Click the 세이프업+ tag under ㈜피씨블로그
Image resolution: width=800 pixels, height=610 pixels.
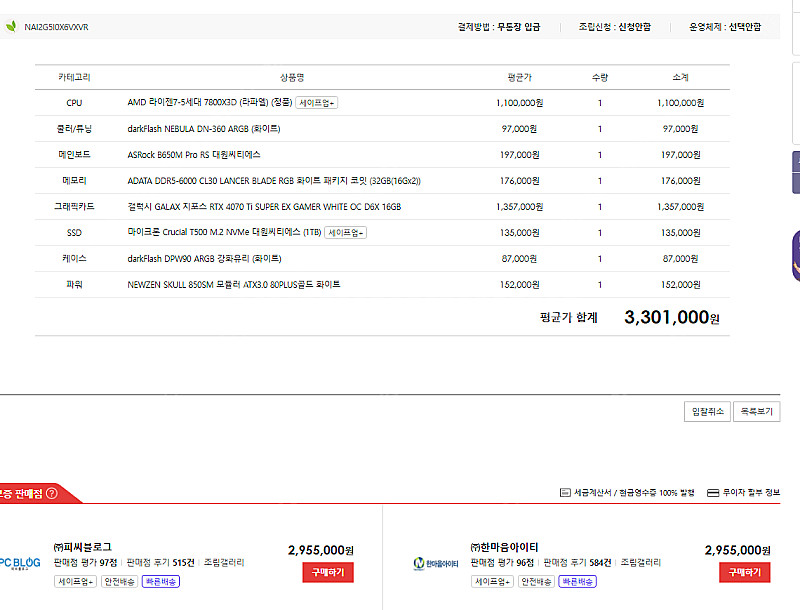76,581
